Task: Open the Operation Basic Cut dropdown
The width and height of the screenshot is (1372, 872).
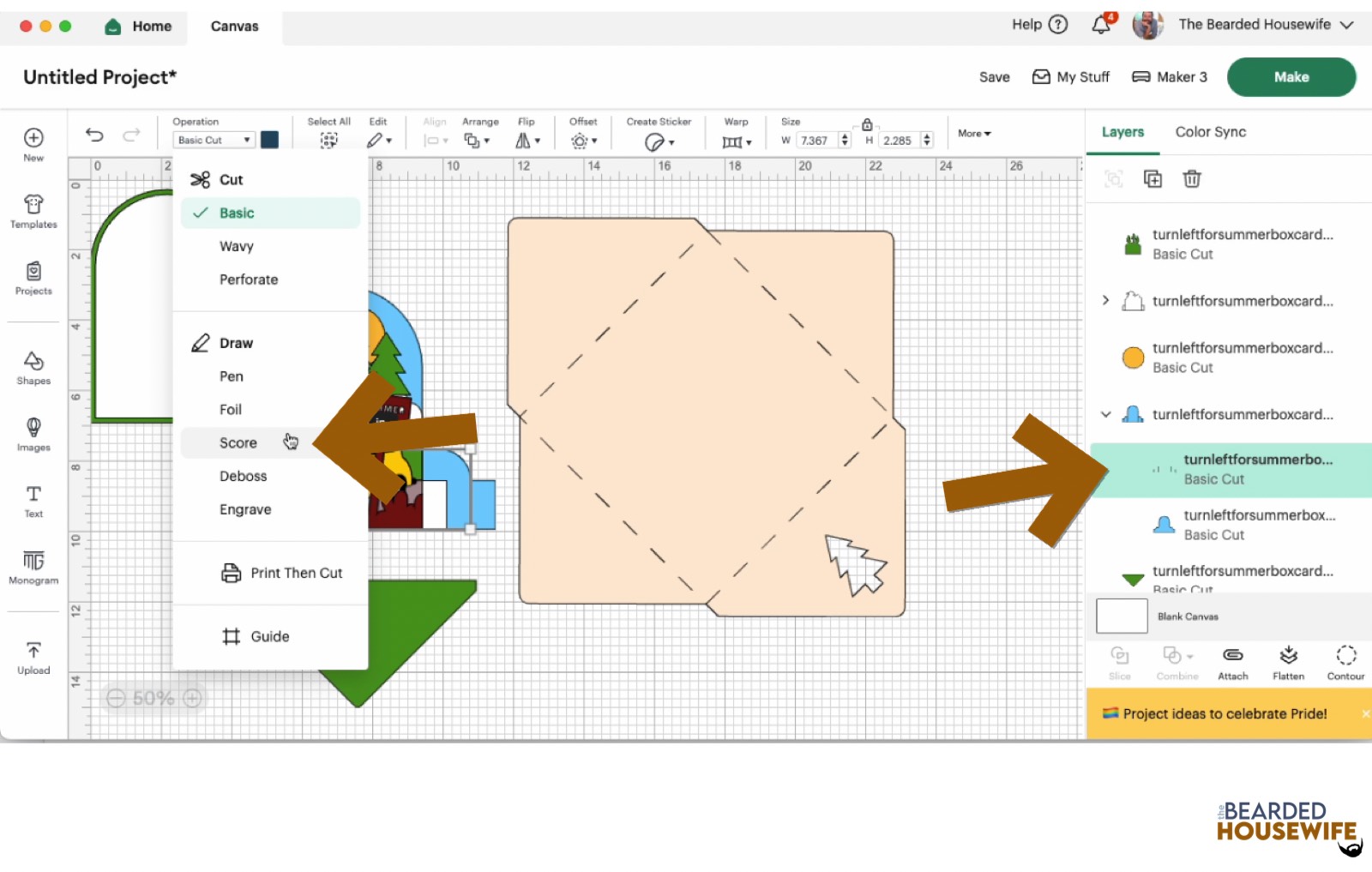Action: tap(214, 140)
